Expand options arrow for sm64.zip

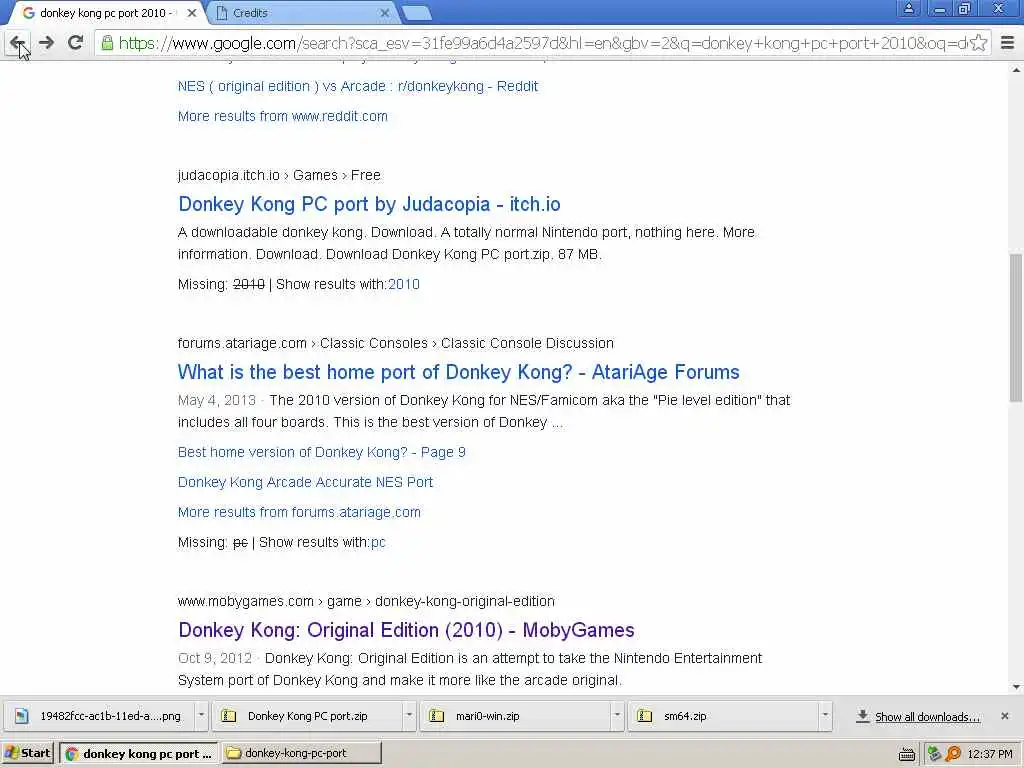(825, 716)
